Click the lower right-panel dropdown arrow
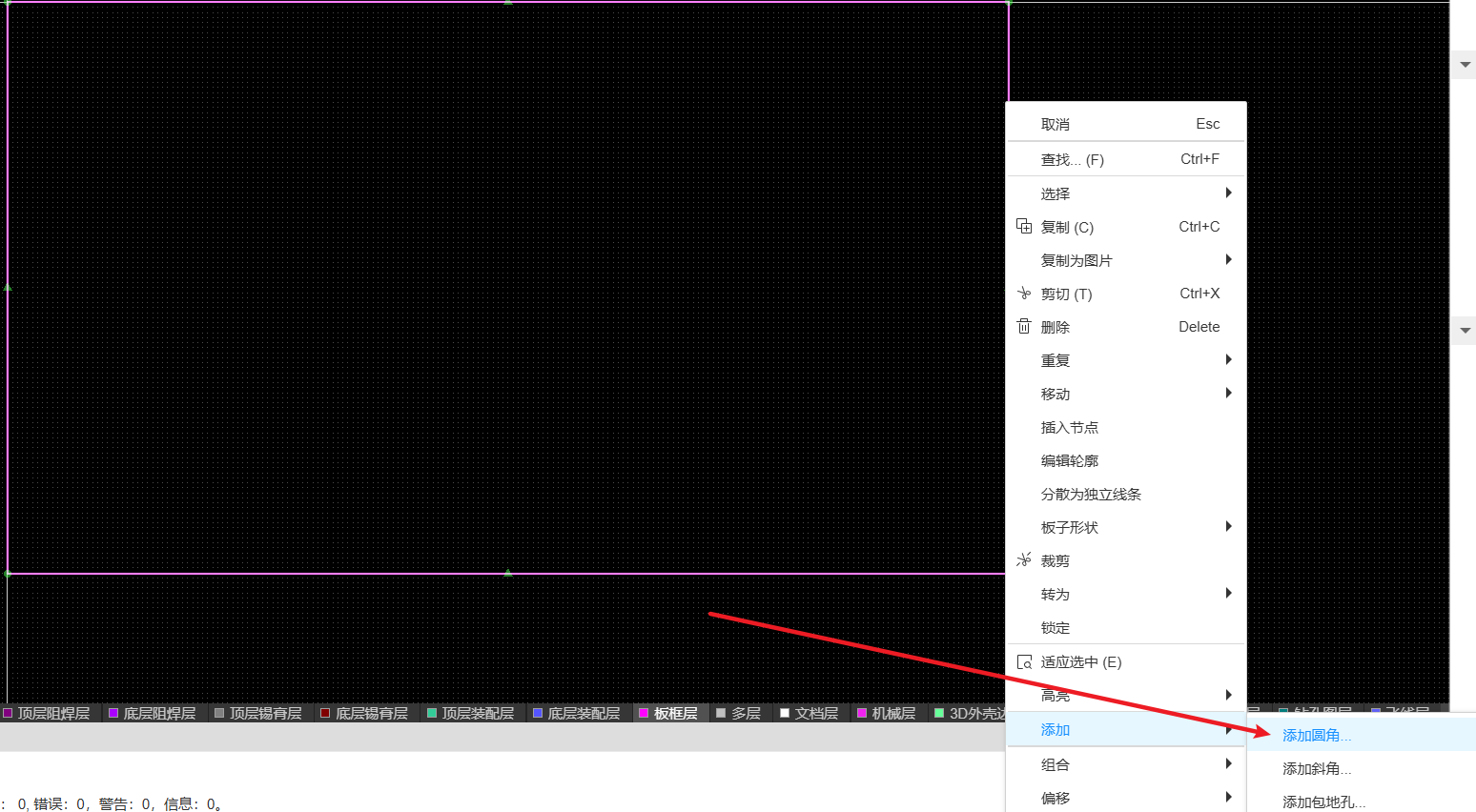This screenshot has width=1476, height=812. (1465, 331)
